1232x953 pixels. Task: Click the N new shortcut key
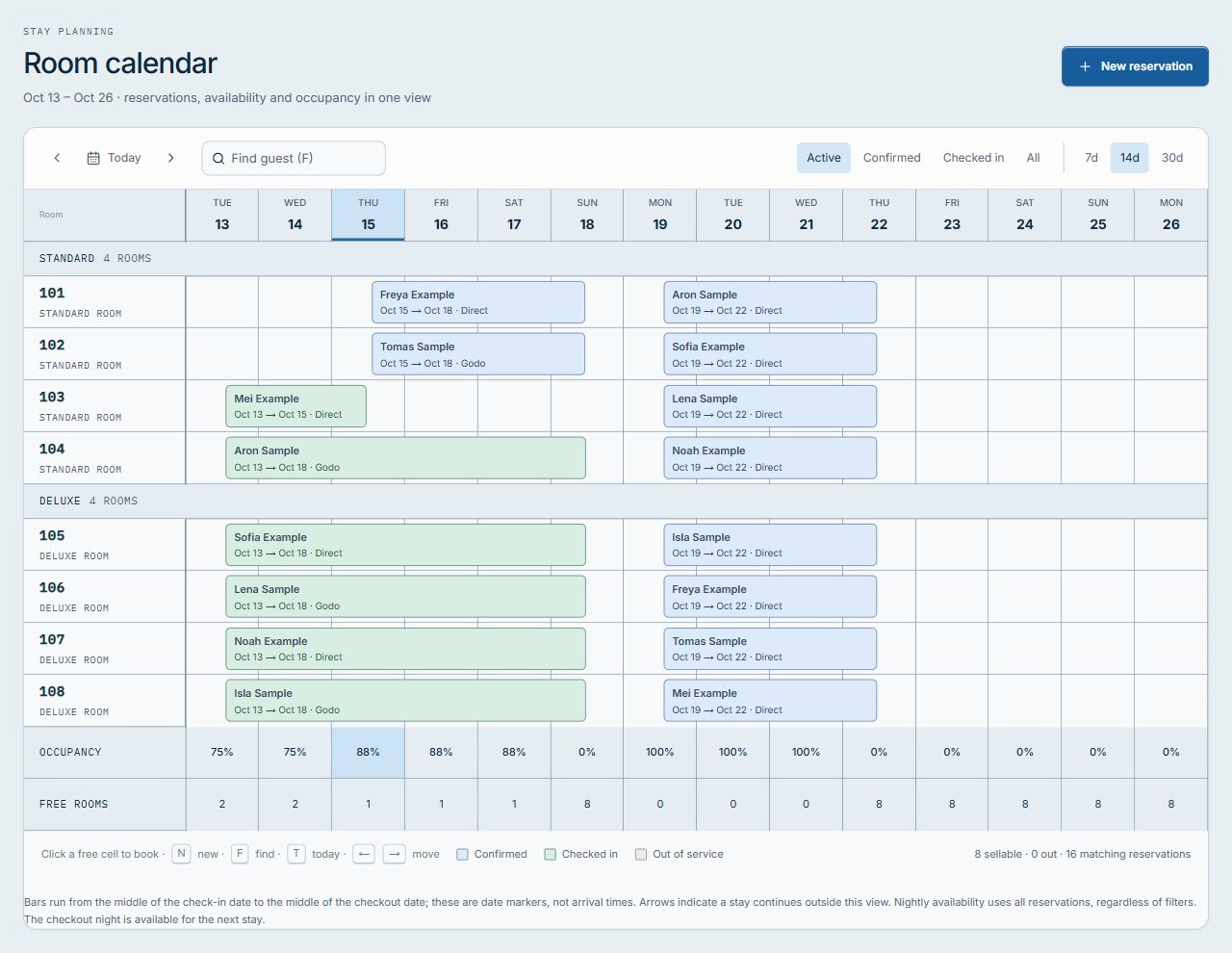tap(181, 854)
